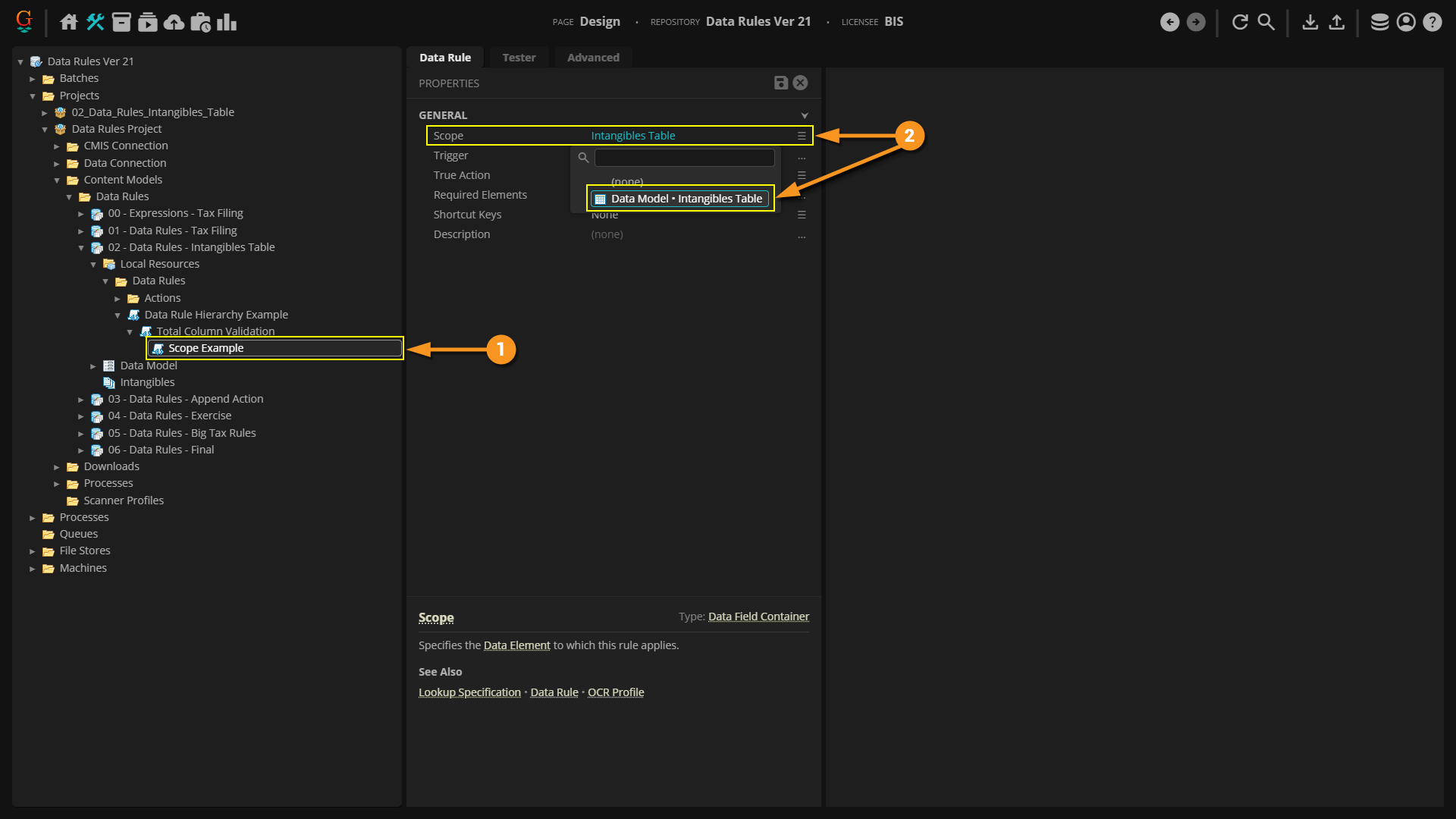Open the Design tools page icon
Screen dimensions: 1456x819
pyautogui.click(x=95, y=22)
